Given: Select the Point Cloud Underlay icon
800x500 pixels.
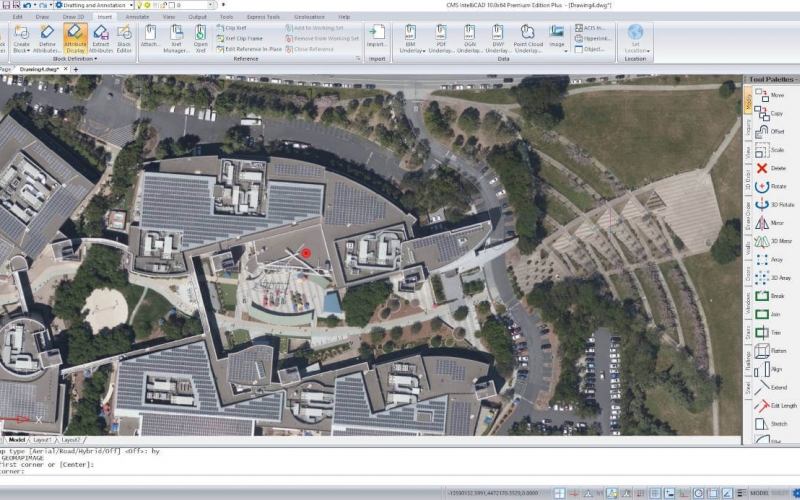Looking at the screenshot, I should pos(528,38).
